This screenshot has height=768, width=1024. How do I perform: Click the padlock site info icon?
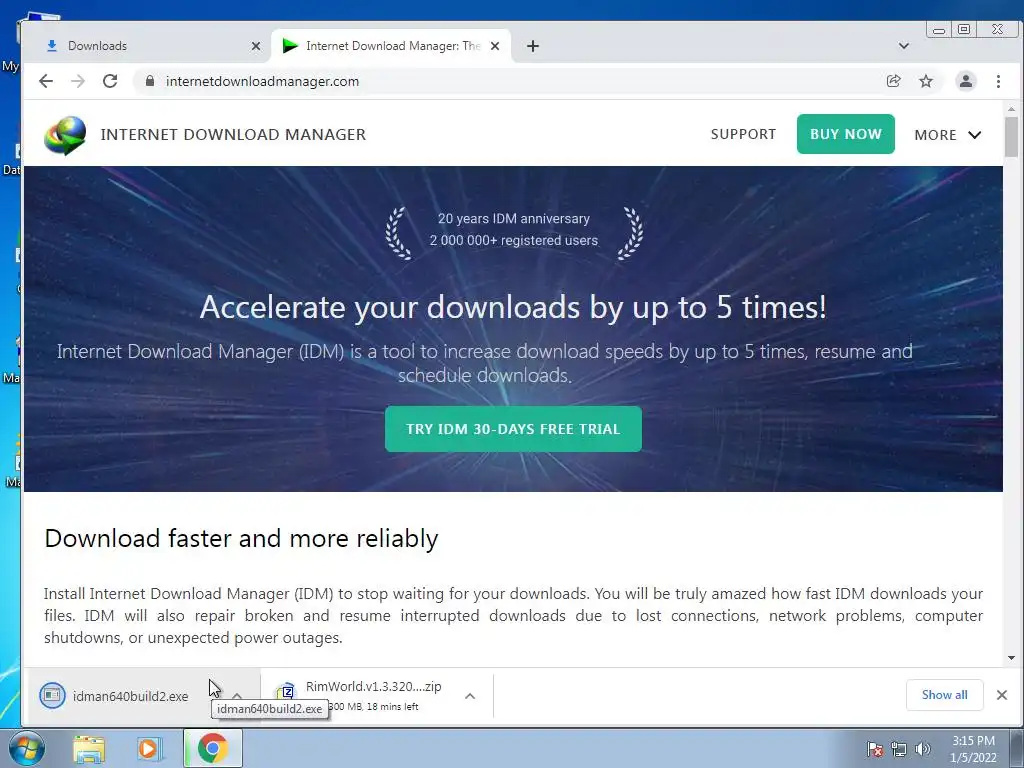click(150, 81)
